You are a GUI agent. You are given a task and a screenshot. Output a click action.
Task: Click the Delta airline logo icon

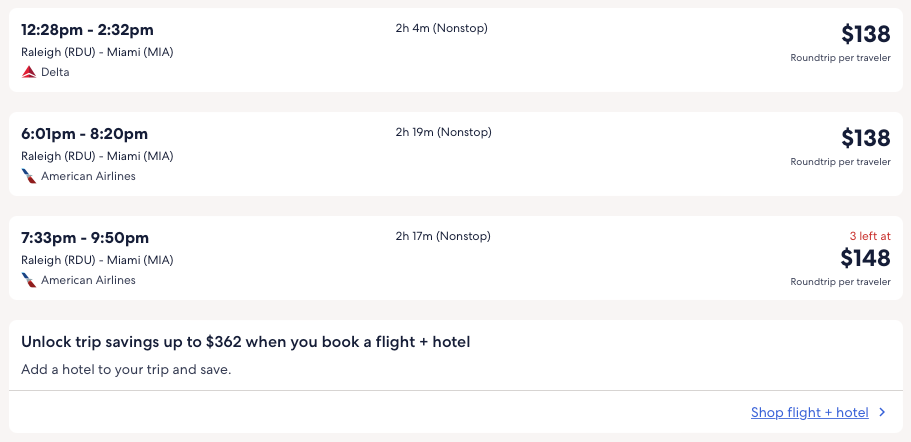[x=29, y=72]
